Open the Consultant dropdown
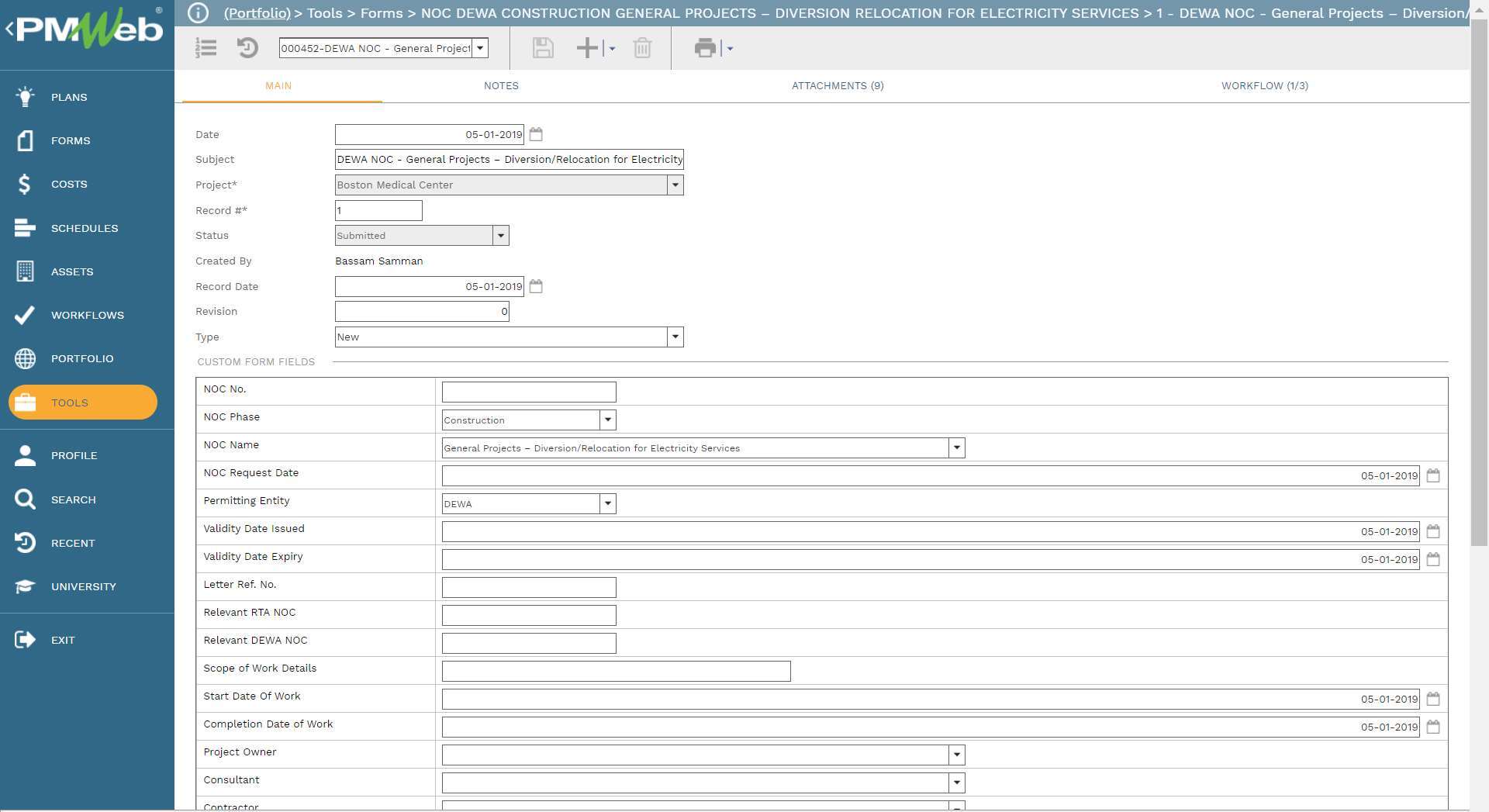This screenshot has height=812, width=1489. pos(957,783)
